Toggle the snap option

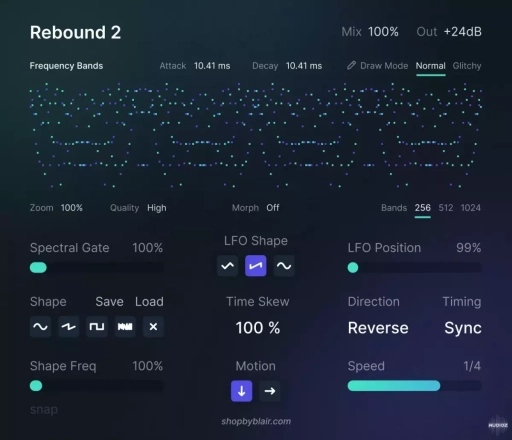(x=44, y=410)
